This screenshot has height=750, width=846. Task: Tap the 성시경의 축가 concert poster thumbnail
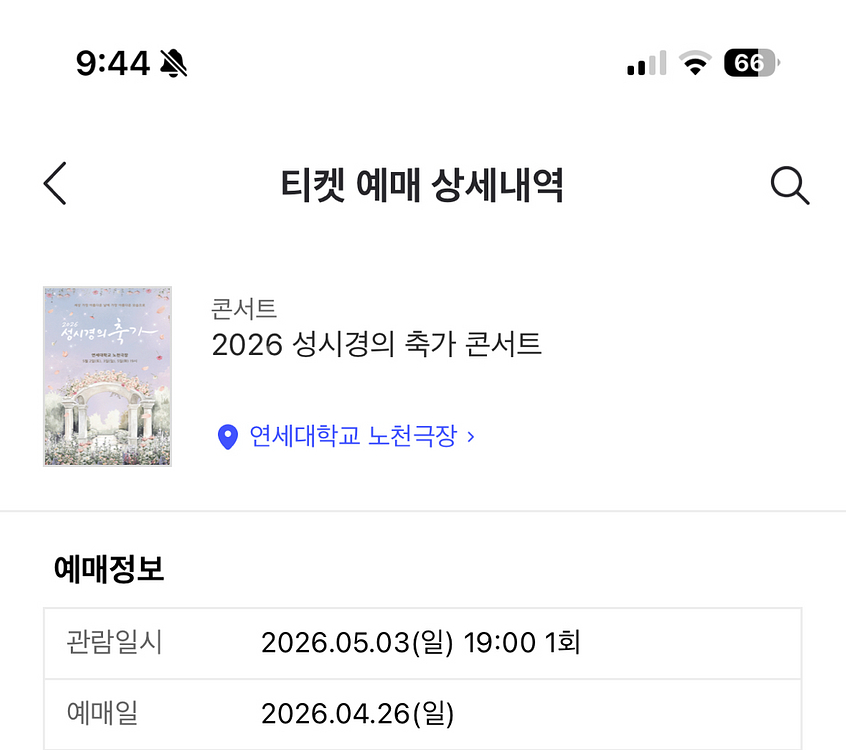click(x=107, y=377)
